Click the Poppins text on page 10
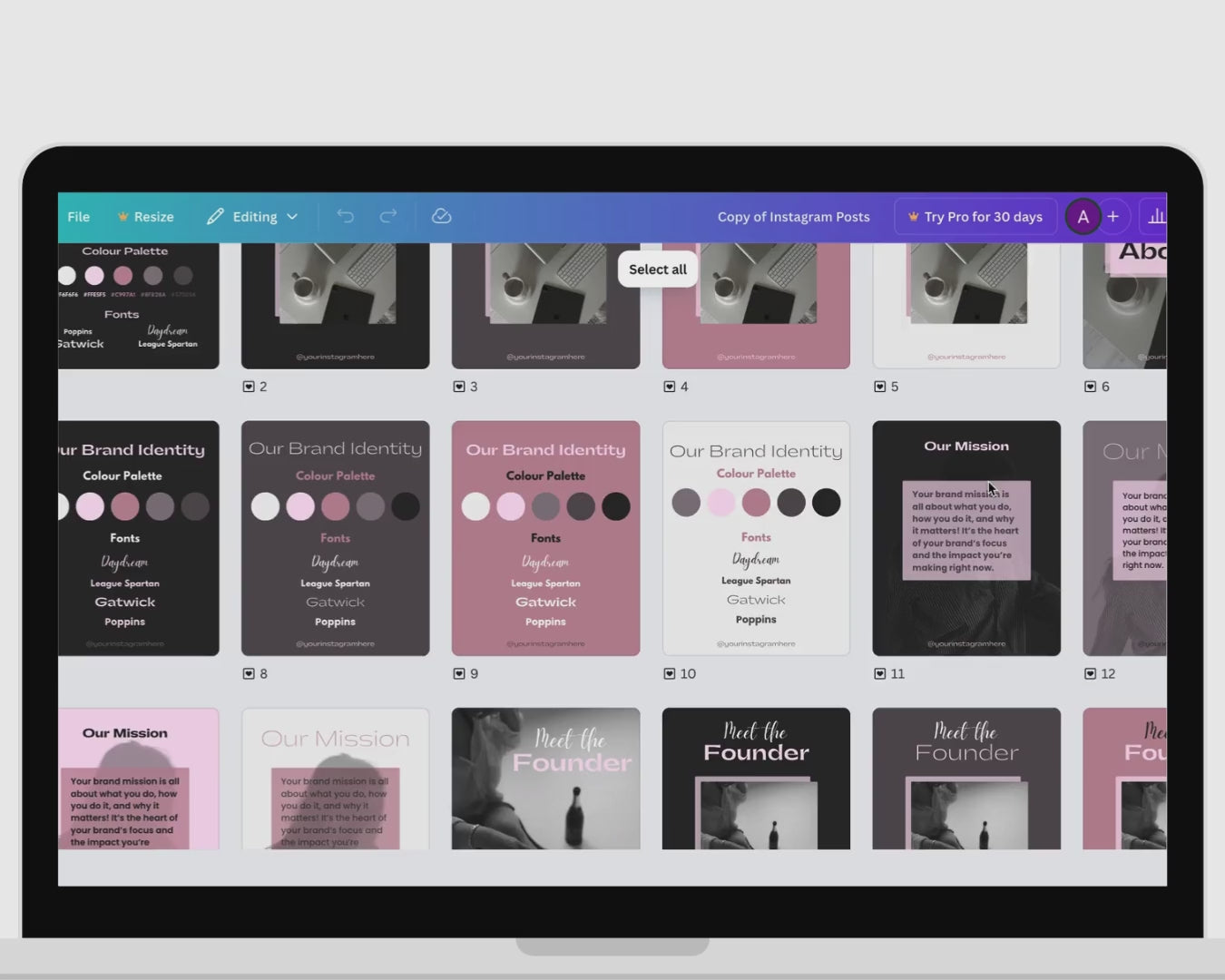The height and width of the screenshot is (980, 1225). pos(756,620)
